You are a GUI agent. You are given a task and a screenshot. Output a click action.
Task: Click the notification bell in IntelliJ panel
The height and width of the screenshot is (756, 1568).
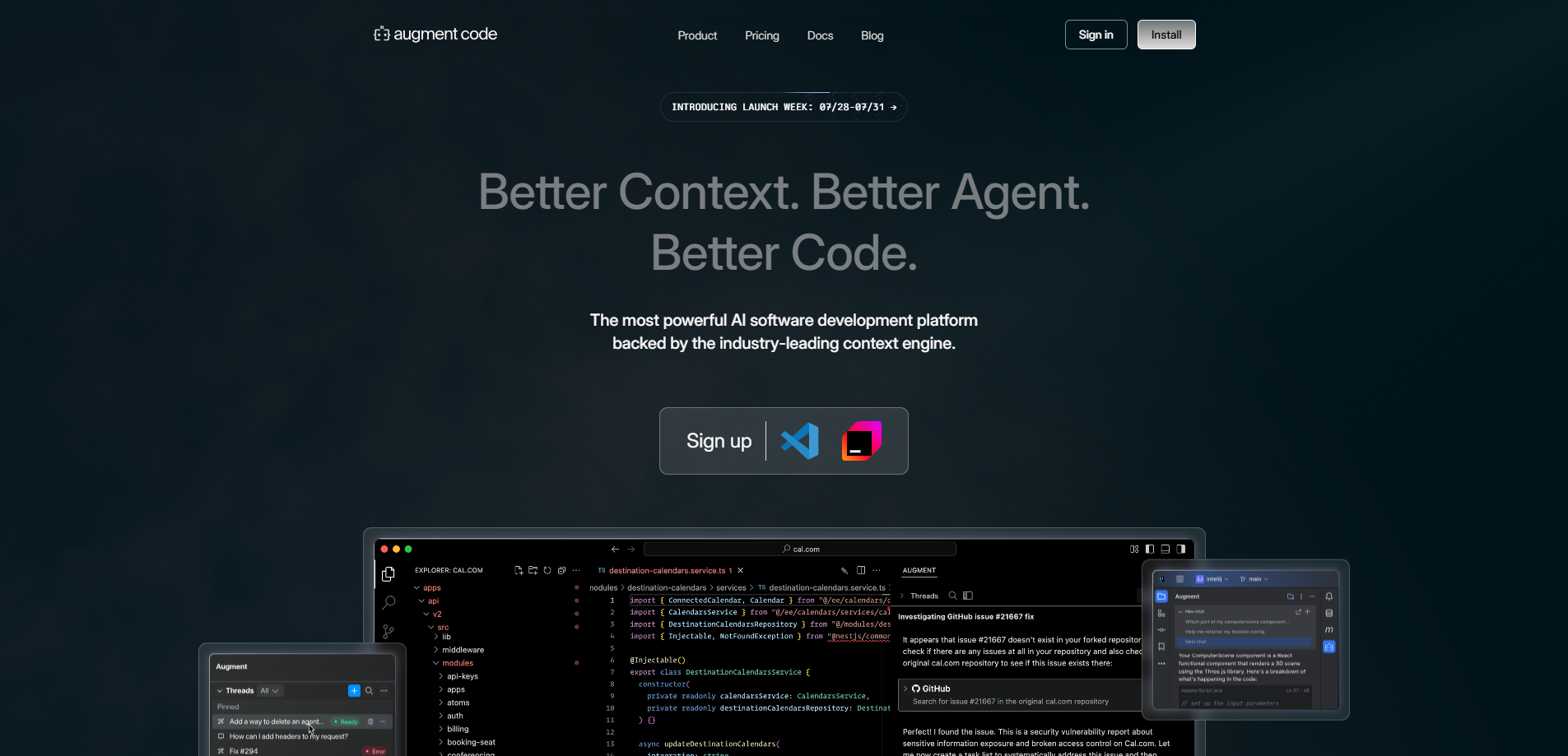(1328, 597)
